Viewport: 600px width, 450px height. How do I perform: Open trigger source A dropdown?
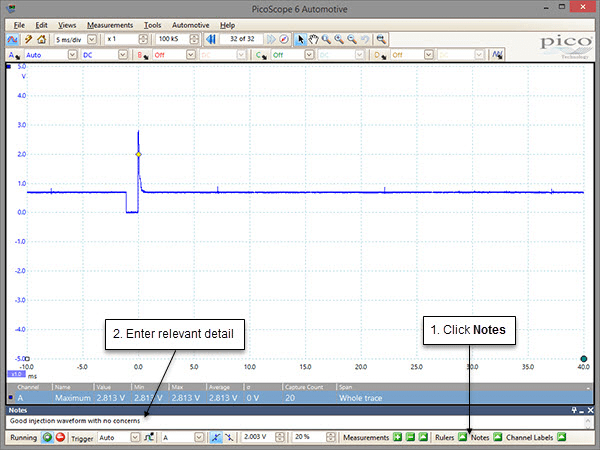(x=199, y=437)
